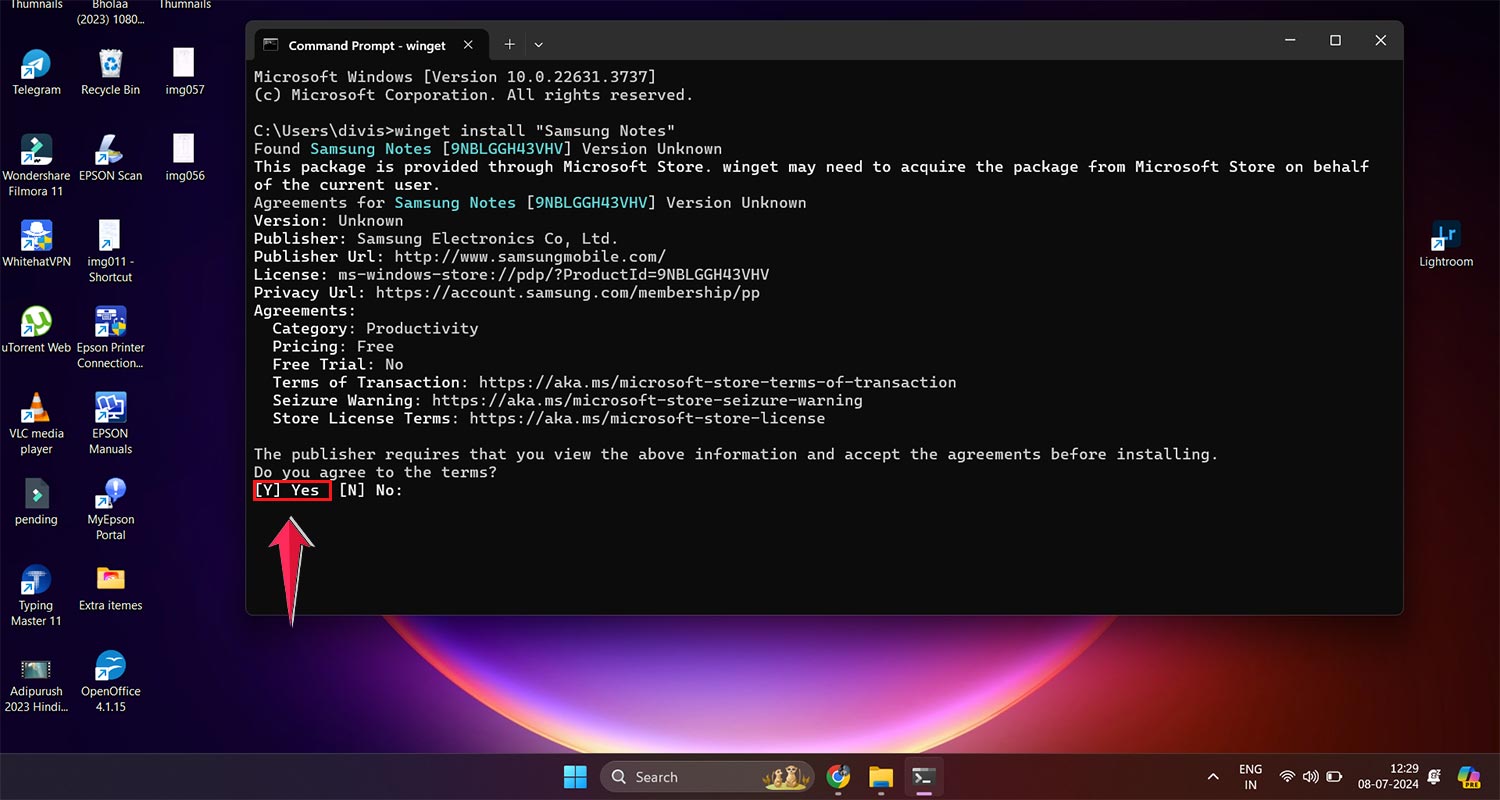Launch Lightroom desktop shortcut

pos(1446,238)
